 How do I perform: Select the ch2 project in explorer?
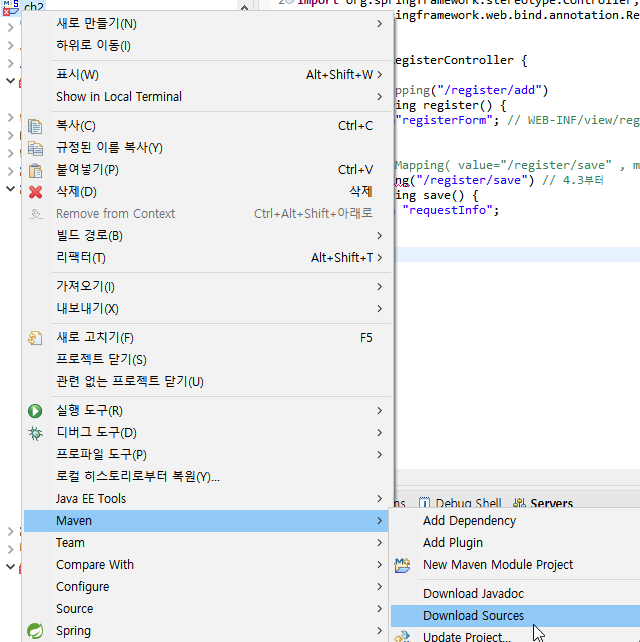click(34, 7)
